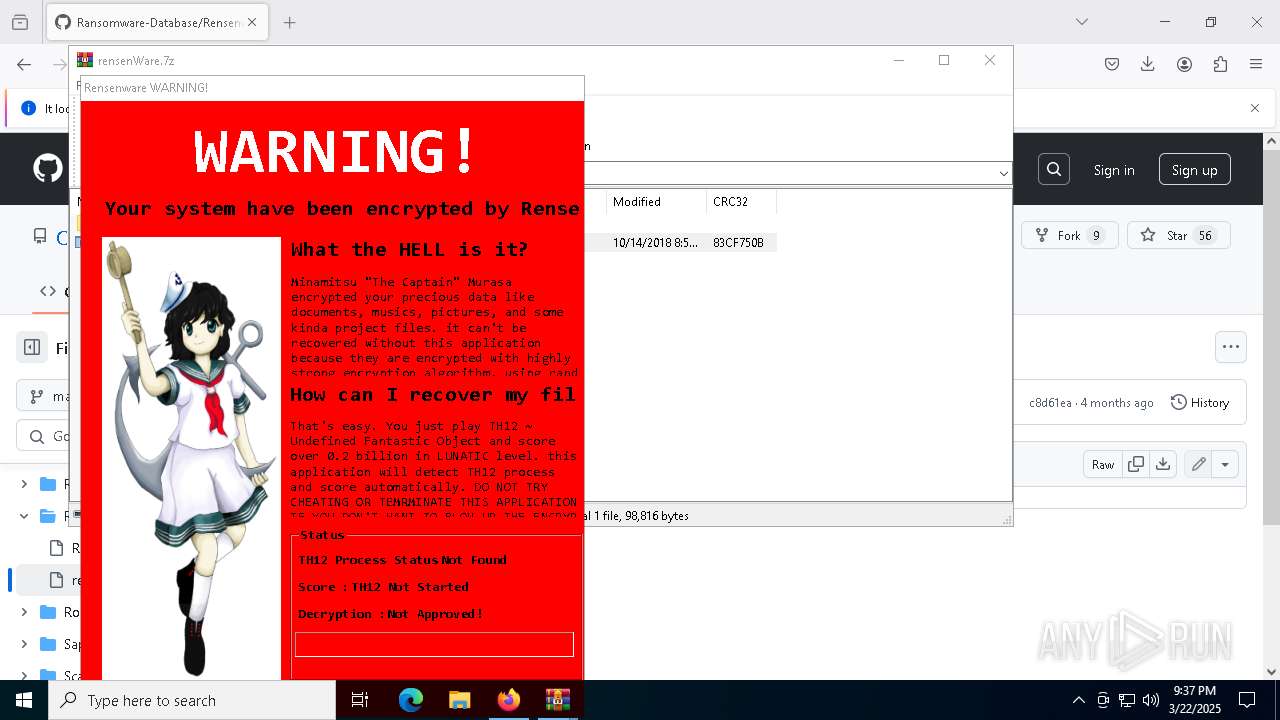This screenshot has height=720, width=1280.
Task: Click Rensenware decryption key input field
Action: coord(434,644)
